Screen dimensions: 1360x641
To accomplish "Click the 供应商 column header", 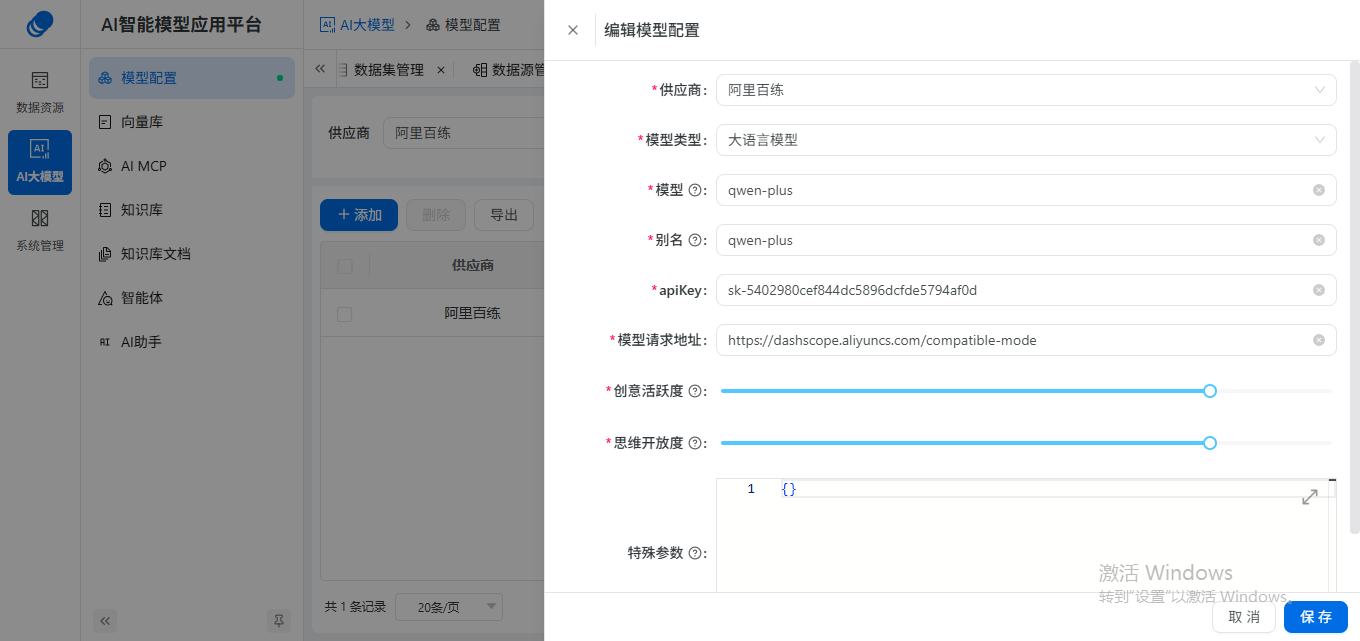I will click(473, 266).
